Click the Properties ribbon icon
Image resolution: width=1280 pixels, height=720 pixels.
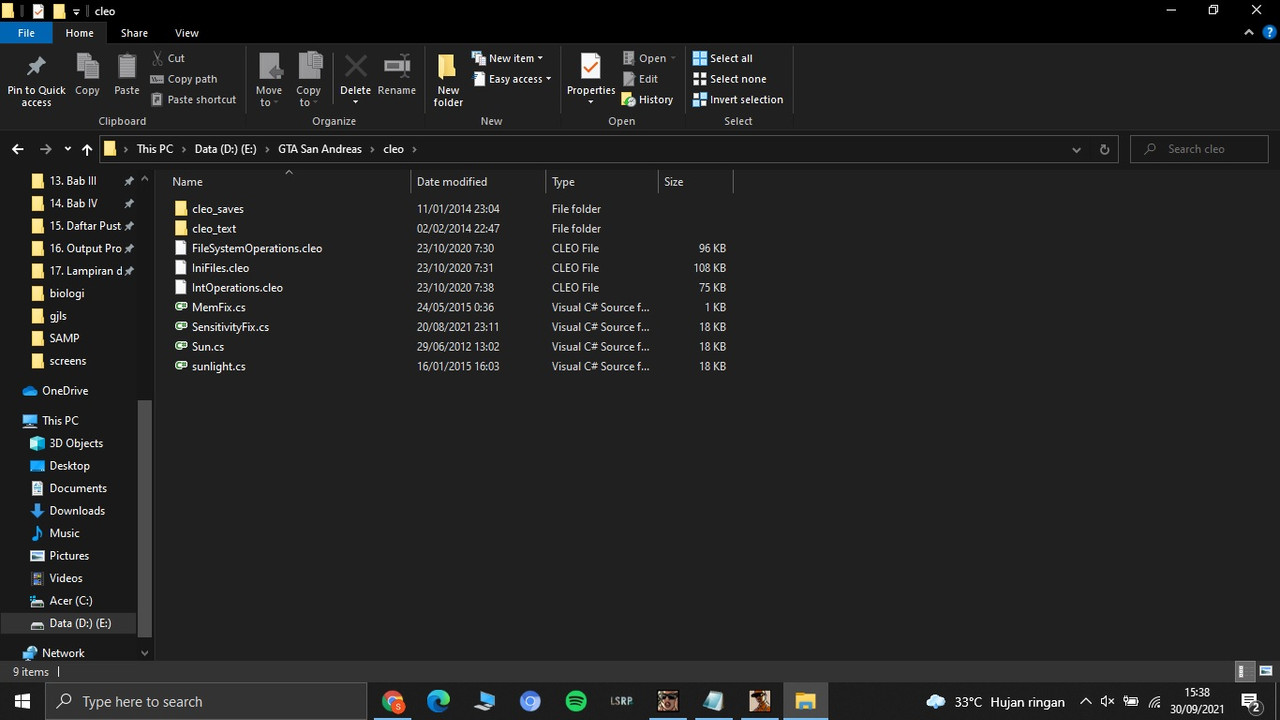click(x=591, y=68)
